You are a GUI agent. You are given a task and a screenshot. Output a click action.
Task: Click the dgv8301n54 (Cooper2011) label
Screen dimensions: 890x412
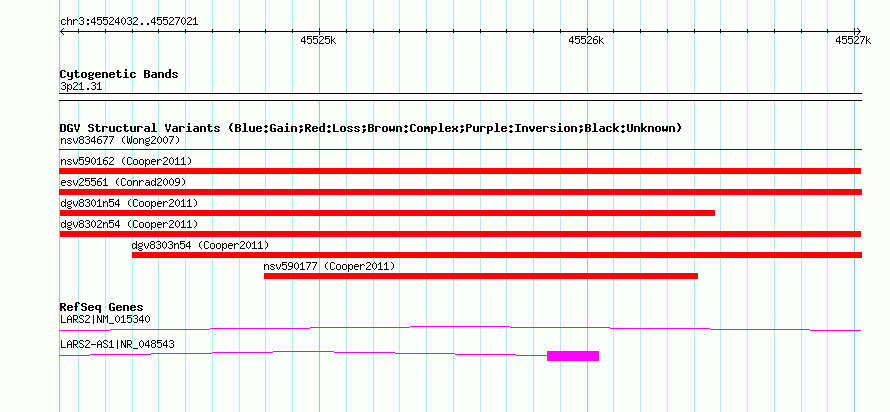click(x=129, y=203)
